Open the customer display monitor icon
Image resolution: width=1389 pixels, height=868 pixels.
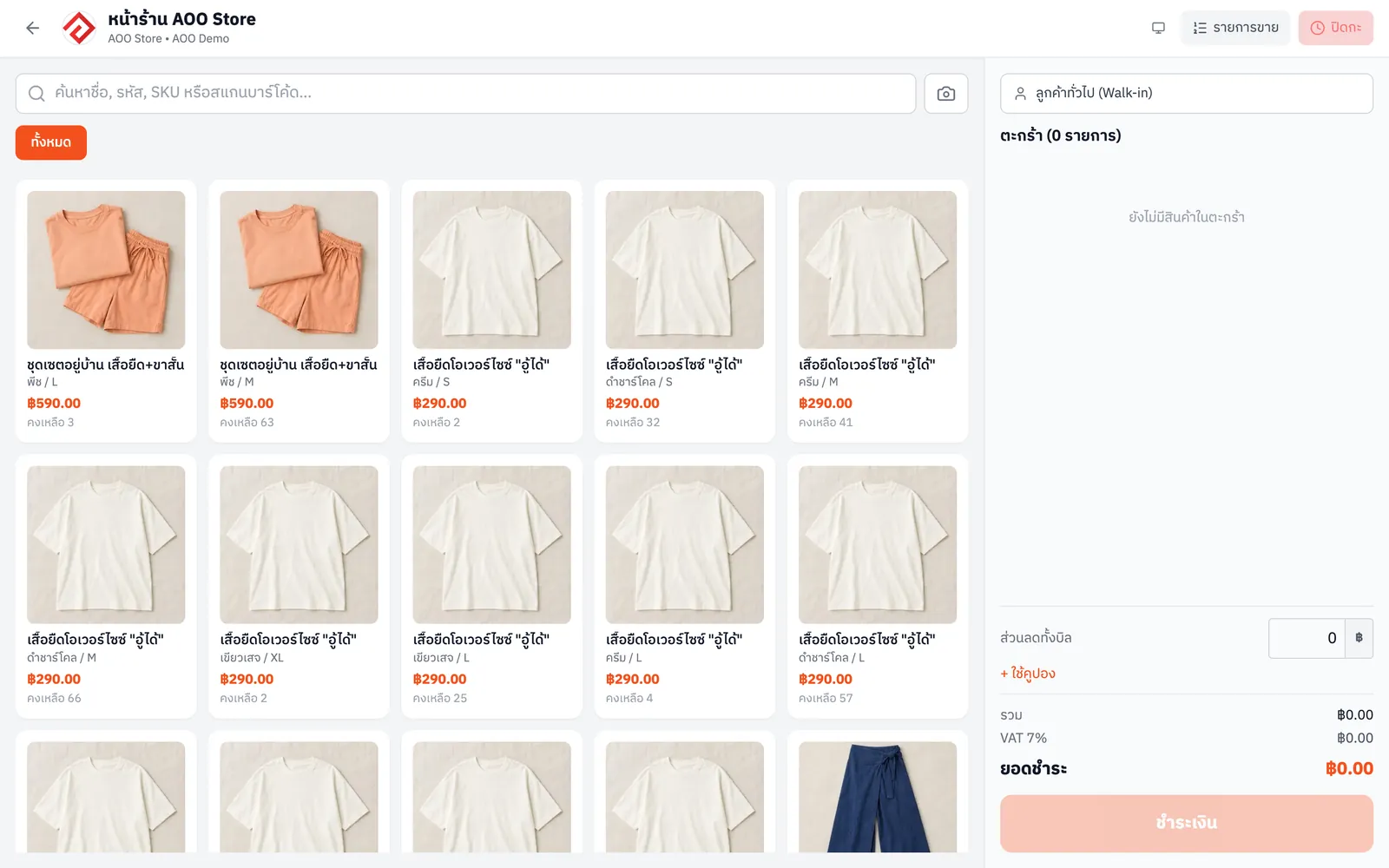click(x=1158, y=28)
